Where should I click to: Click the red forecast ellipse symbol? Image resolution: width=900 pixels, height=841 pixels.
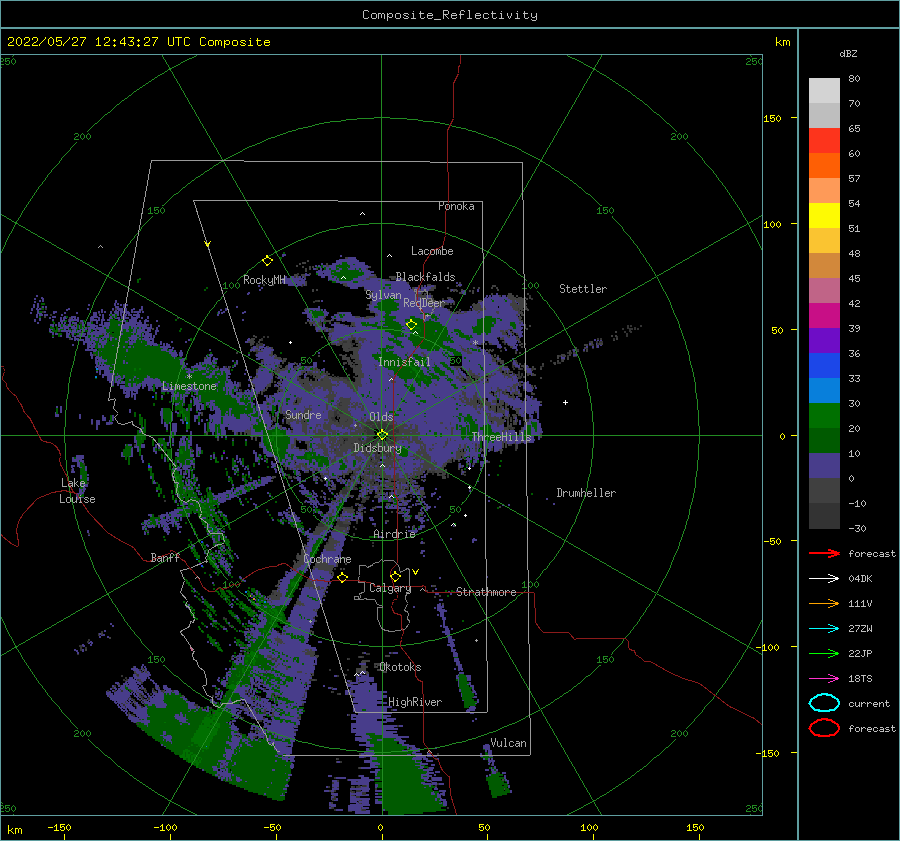coord(824,728)
